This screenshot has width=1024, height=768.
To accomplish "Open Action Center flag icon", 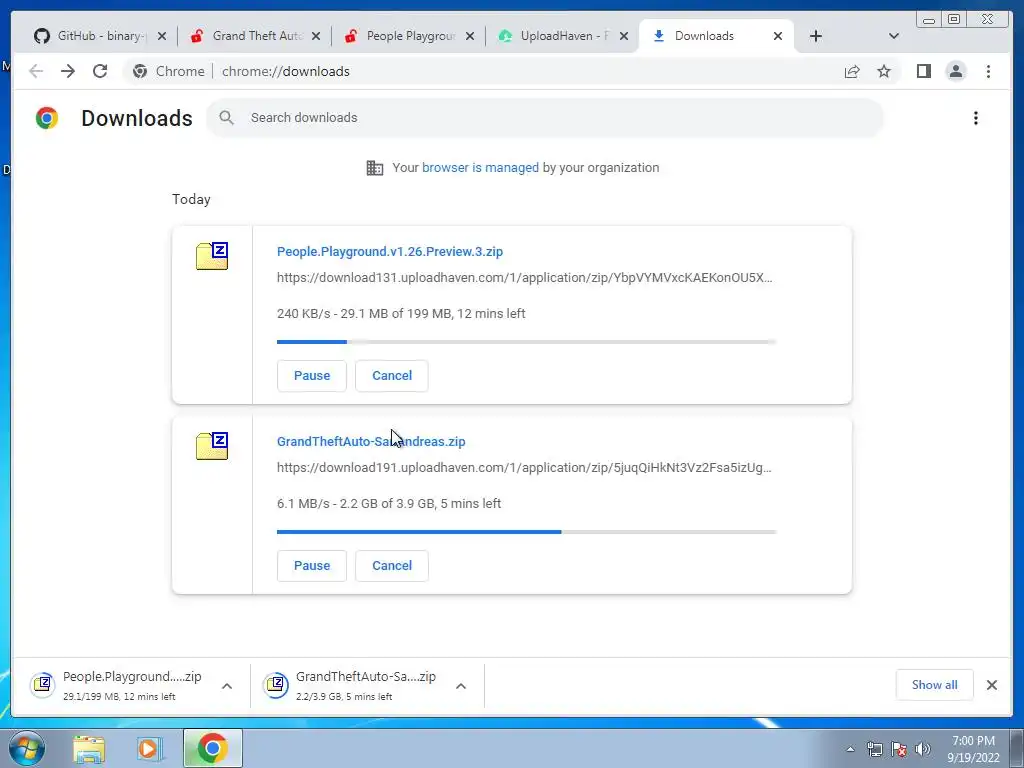I will pos(899,749).
